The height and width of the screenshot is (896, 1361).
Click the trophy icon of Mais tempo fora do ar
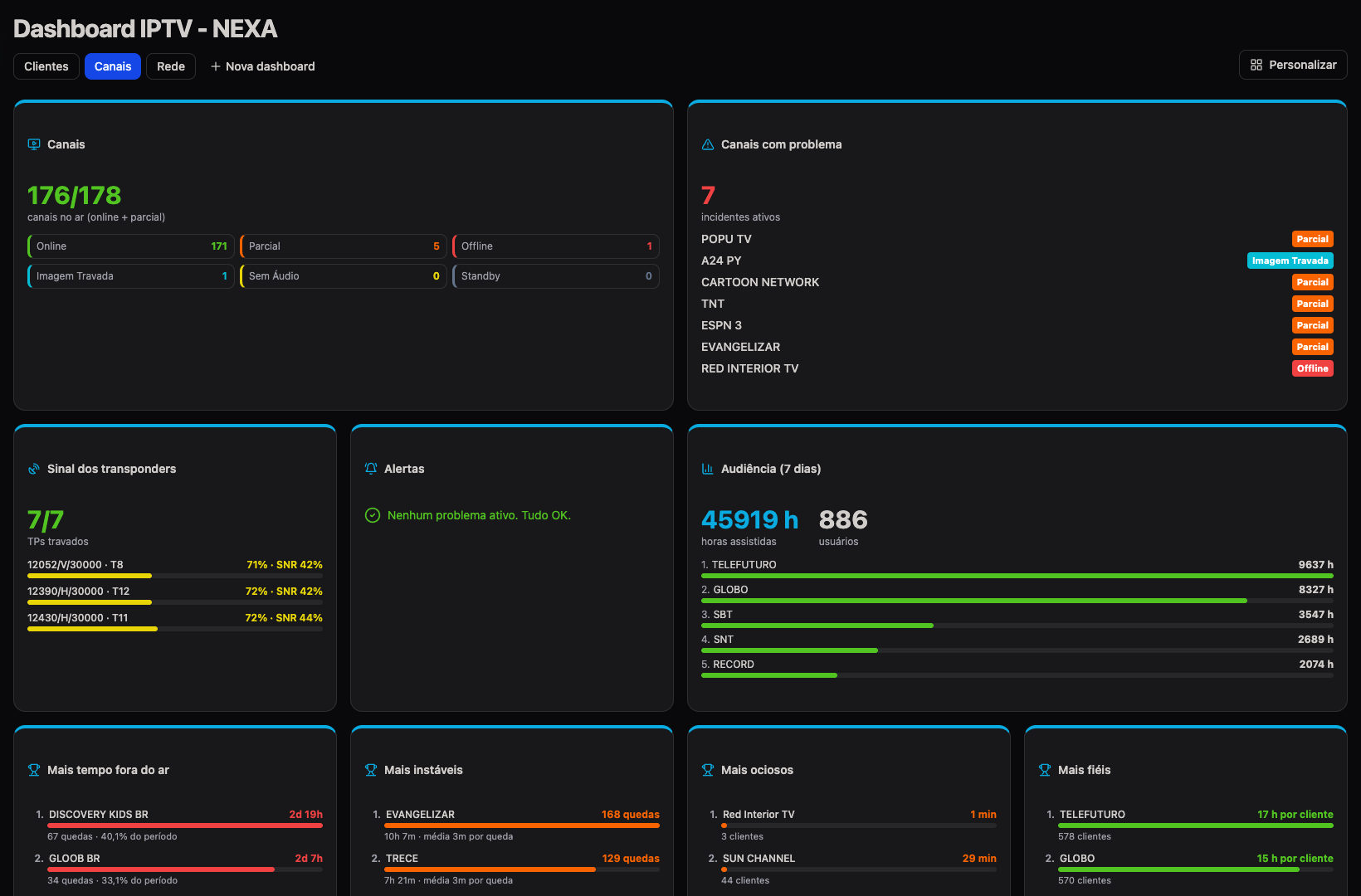[x=34, y=770]
